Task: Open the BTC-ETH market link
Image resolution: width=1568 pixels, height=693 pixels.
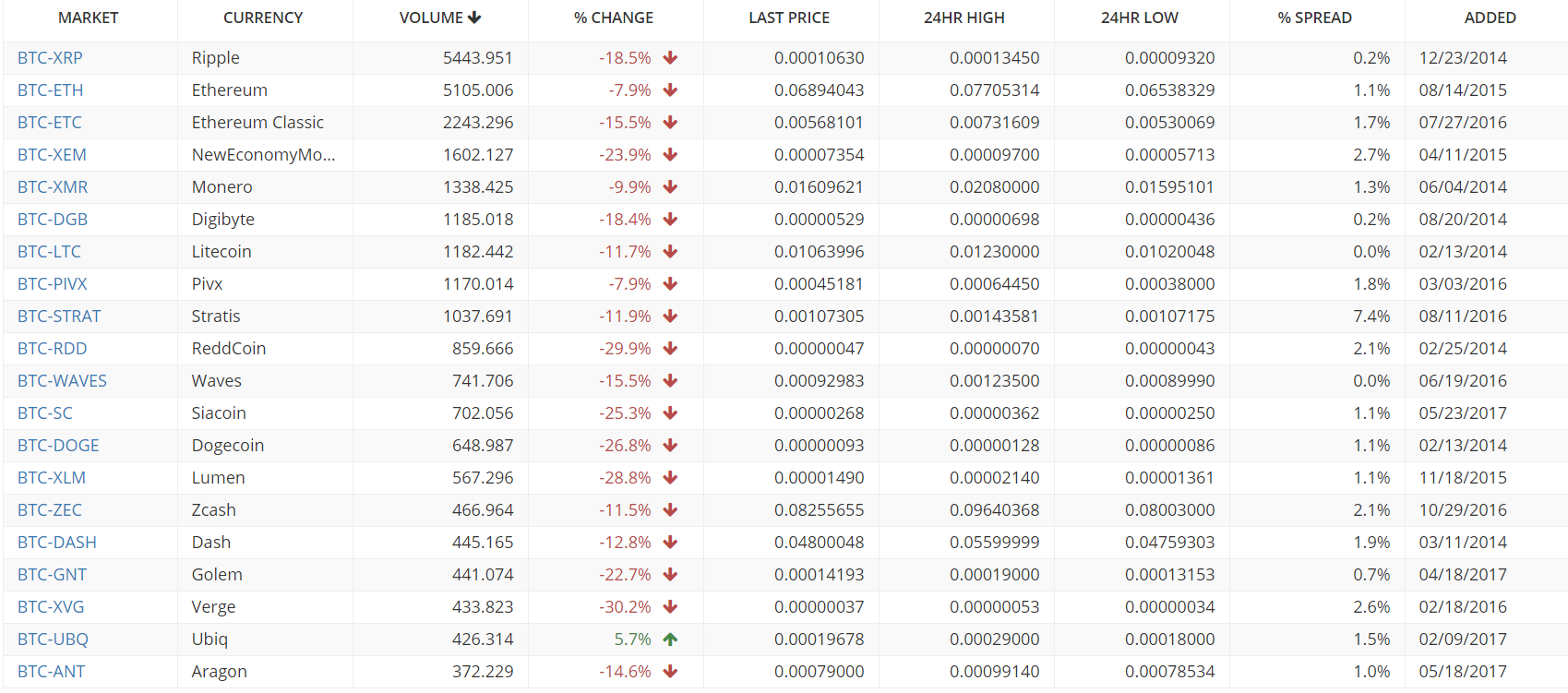Action: [x=51, y=90]
